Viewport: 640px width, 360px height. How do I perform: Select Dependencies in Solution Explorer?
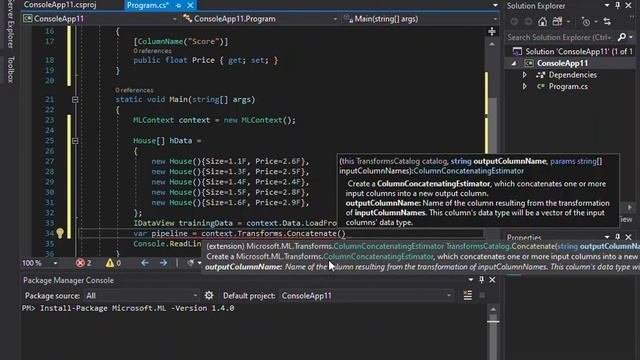[572, 75]
